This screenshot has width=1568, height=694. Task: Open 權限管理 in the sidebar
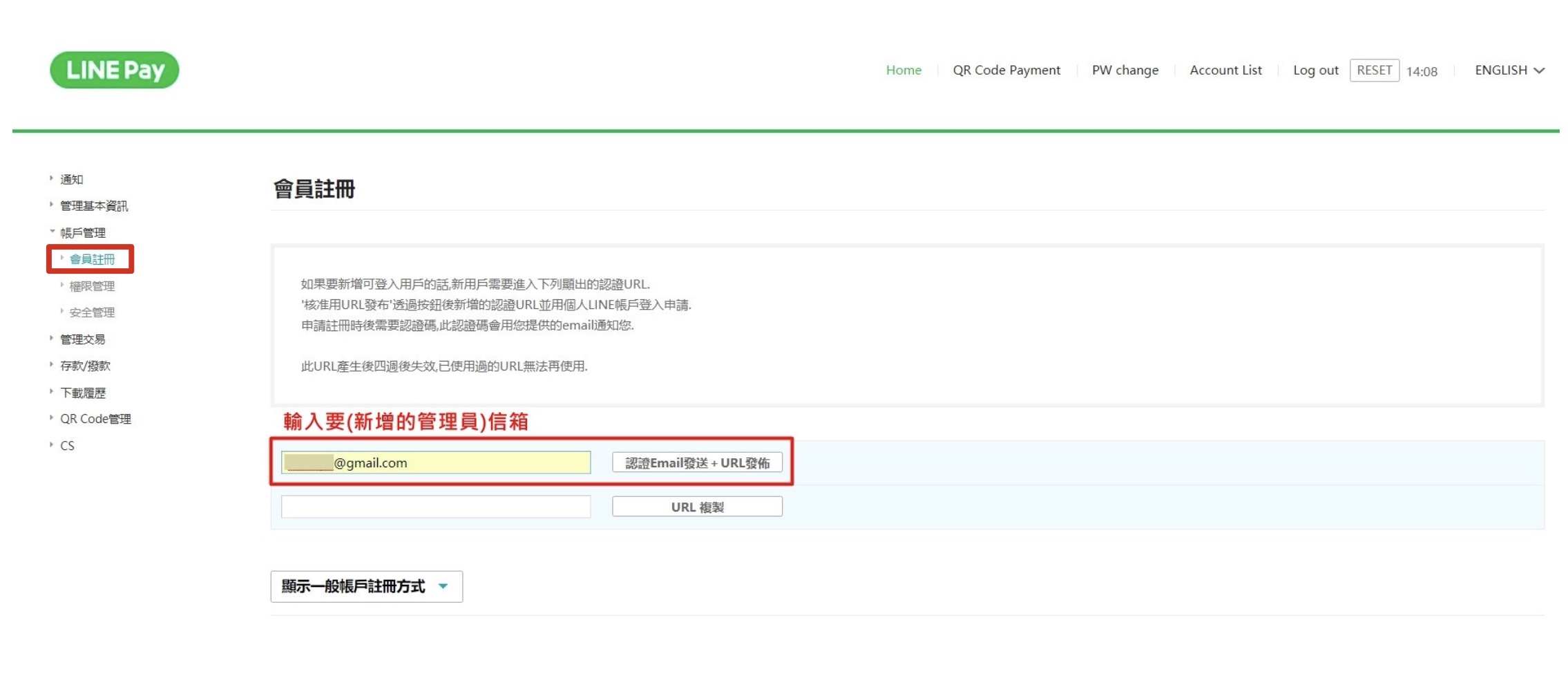(x=92, y=286)
